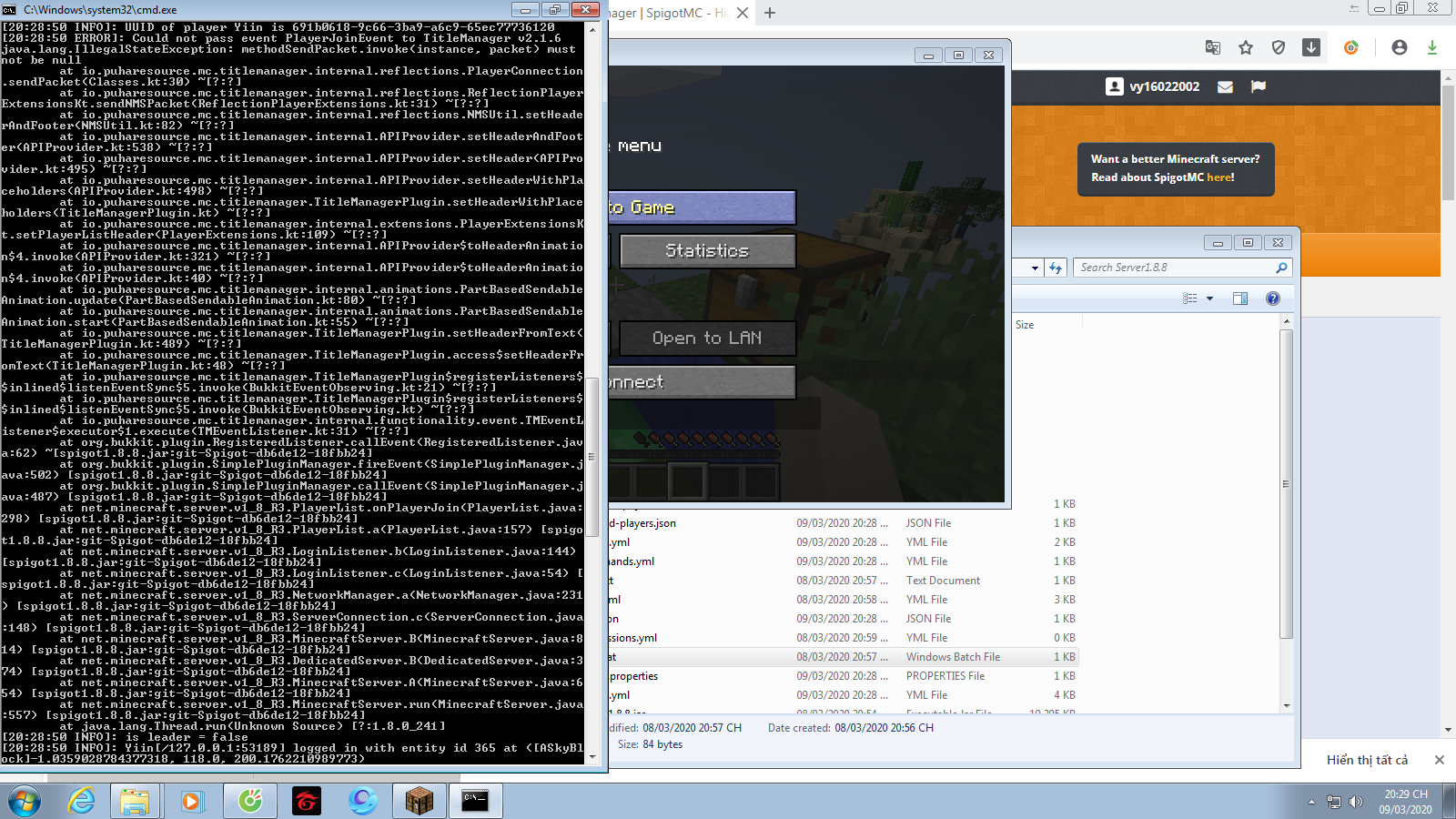Click 'Hiển thị tất cả' show all downloads
The width and height of the screenshot is (1456, 819).
1367,760
